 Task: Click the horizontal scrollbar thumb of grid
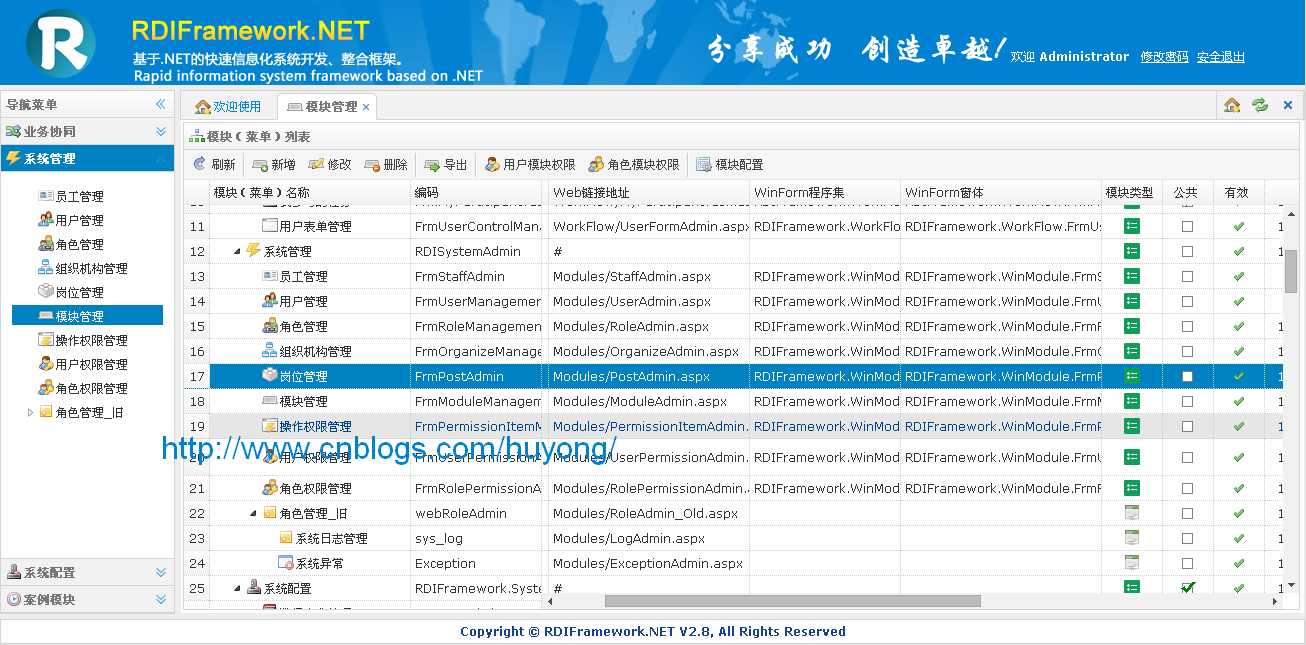pyautogui.click(x=792, y=601)
